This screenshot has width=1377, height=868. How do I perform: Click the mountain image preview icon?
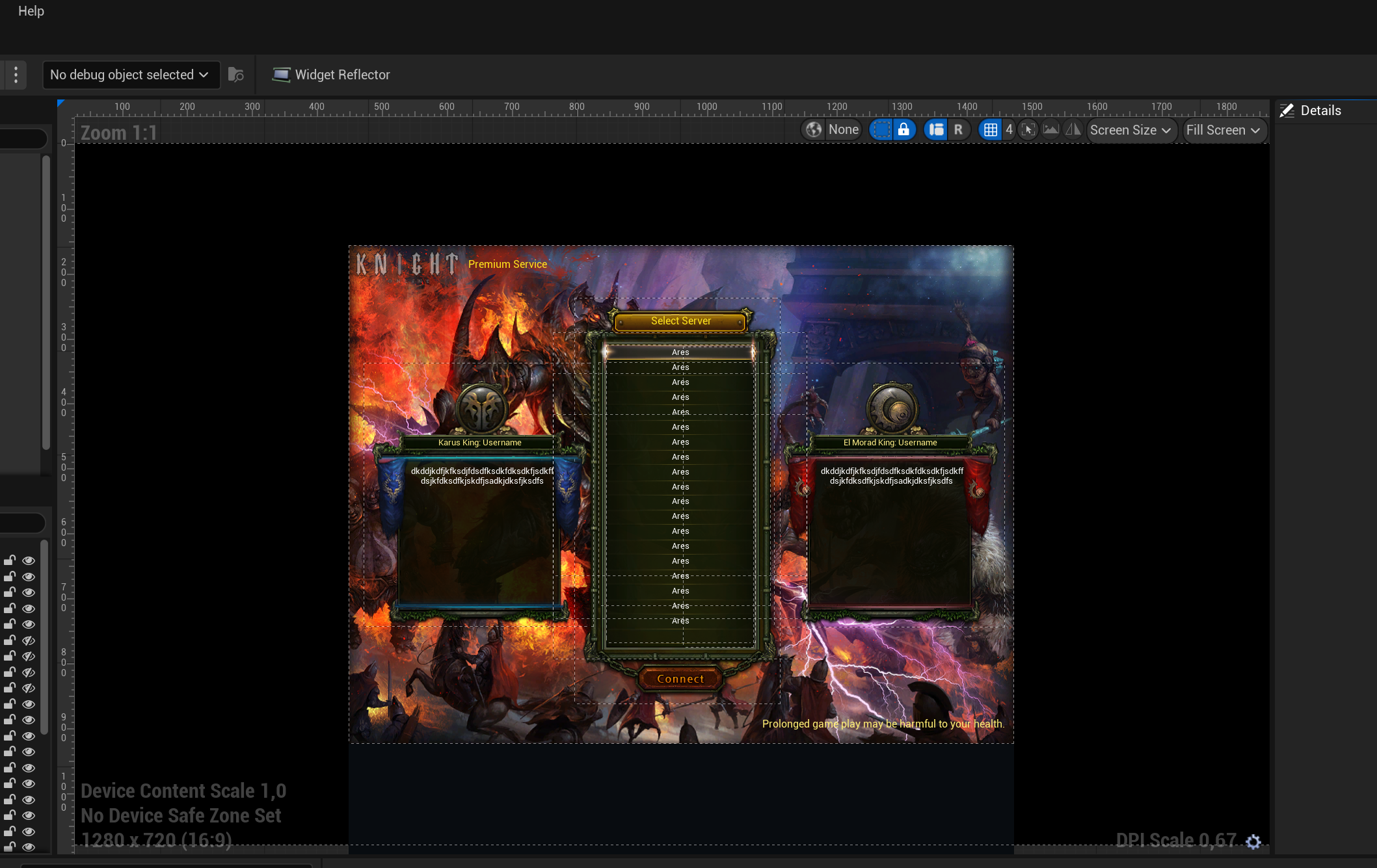(x=1050, y=130)
